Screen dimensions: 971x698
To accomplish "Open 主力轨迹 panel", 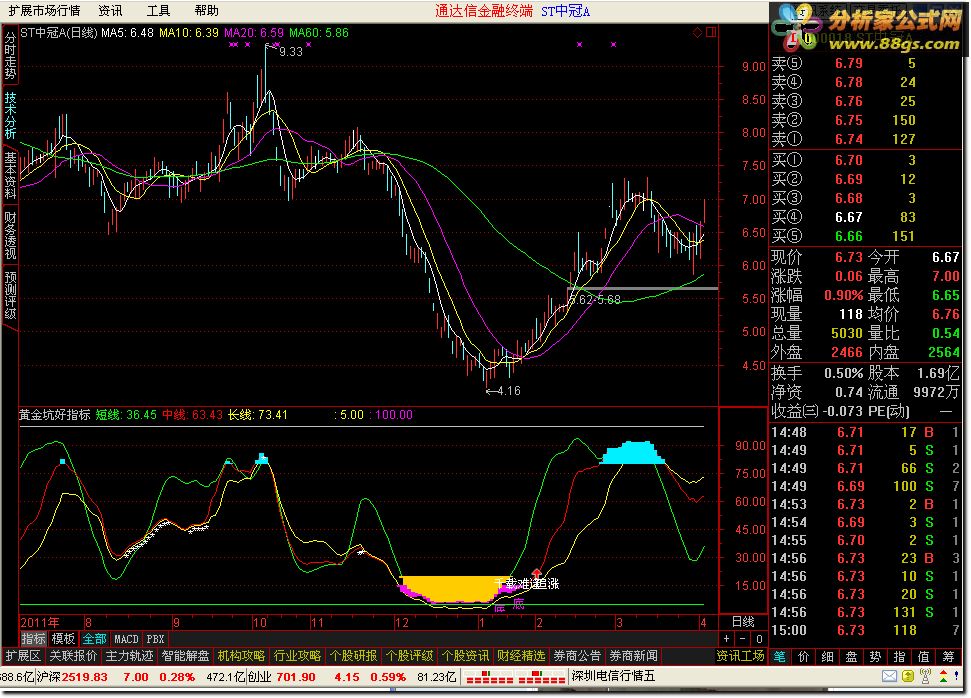I will pyautogui.click(x=129, y=656).
